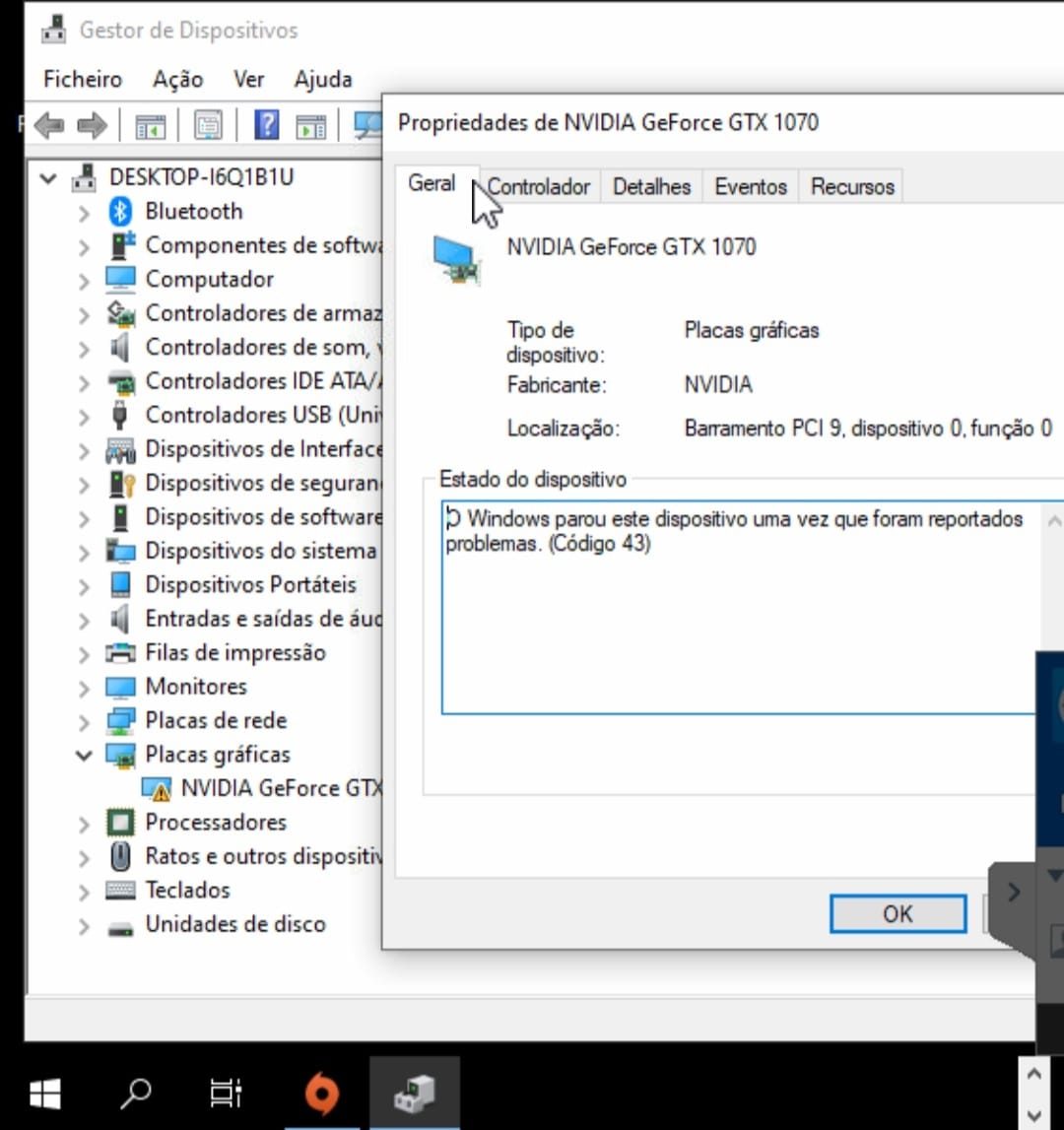This screenshot has height=1130, width=1064.
Task: Switch to the Recursos tab
Action: (x=852, y=186)
